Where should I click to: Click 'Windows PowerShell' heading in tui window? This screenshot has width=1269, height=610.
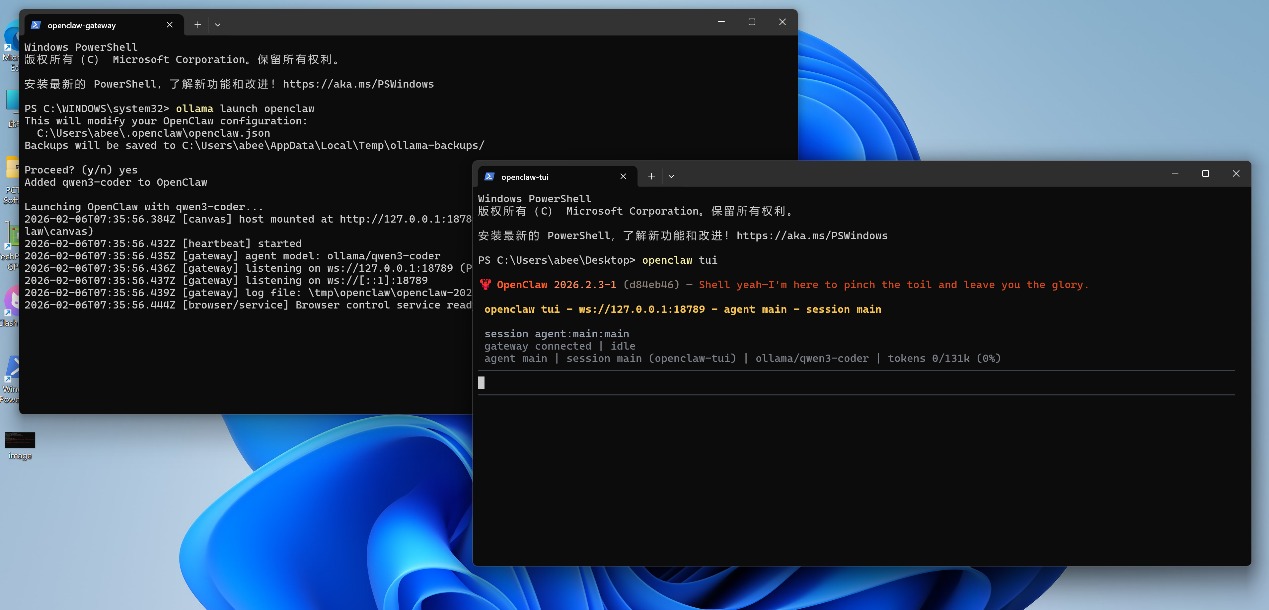pos(535,199)
